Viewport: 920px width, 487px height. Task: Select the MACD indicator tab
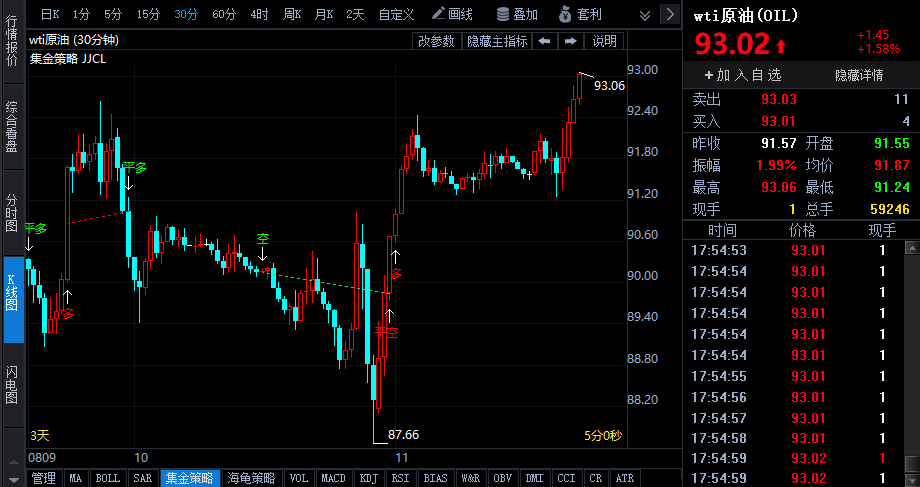point(333,478)
